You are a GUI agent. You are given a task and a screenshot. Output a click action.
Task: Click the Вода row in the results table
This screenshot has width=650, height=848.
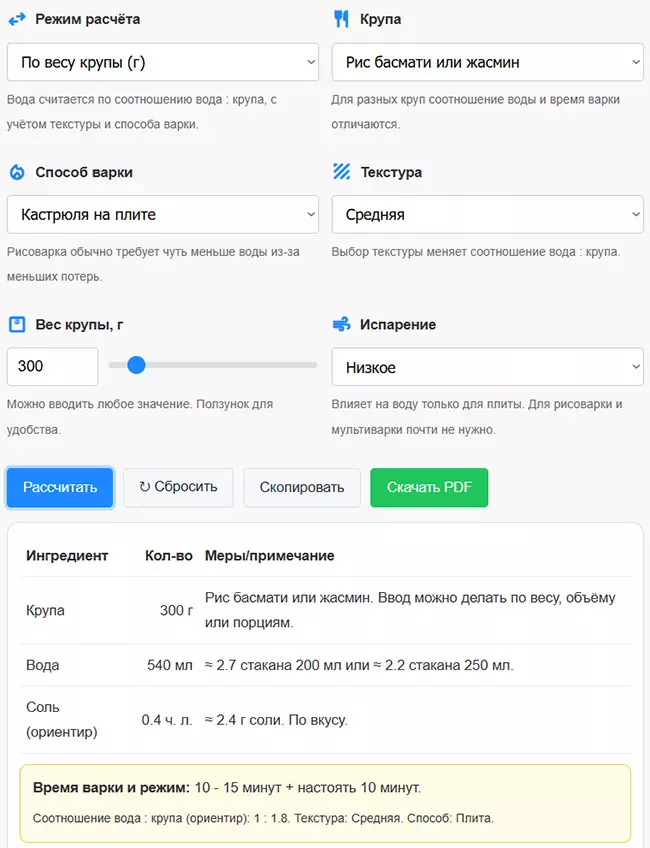pyautogui.click(x=325, y=665)
